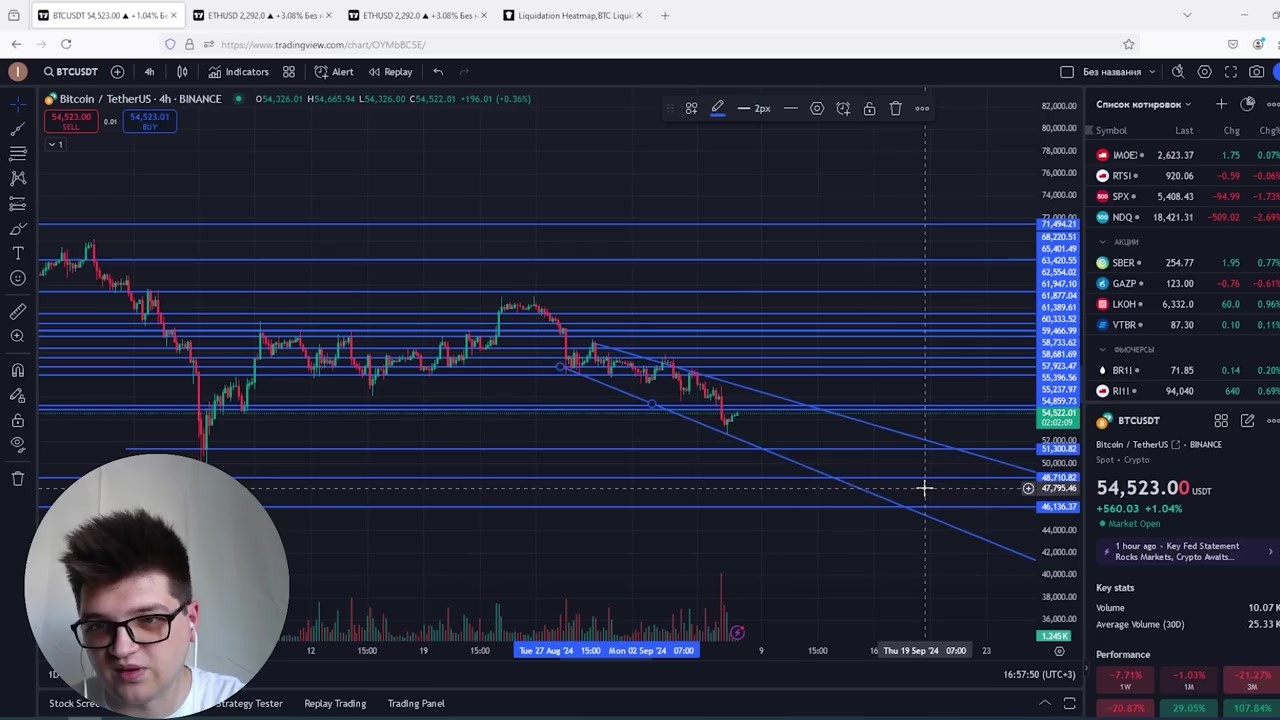The width and height of the screenshot is (1280, 720).
Task: Switch to the Trading Panel tab
Action: tap(416, 703)
